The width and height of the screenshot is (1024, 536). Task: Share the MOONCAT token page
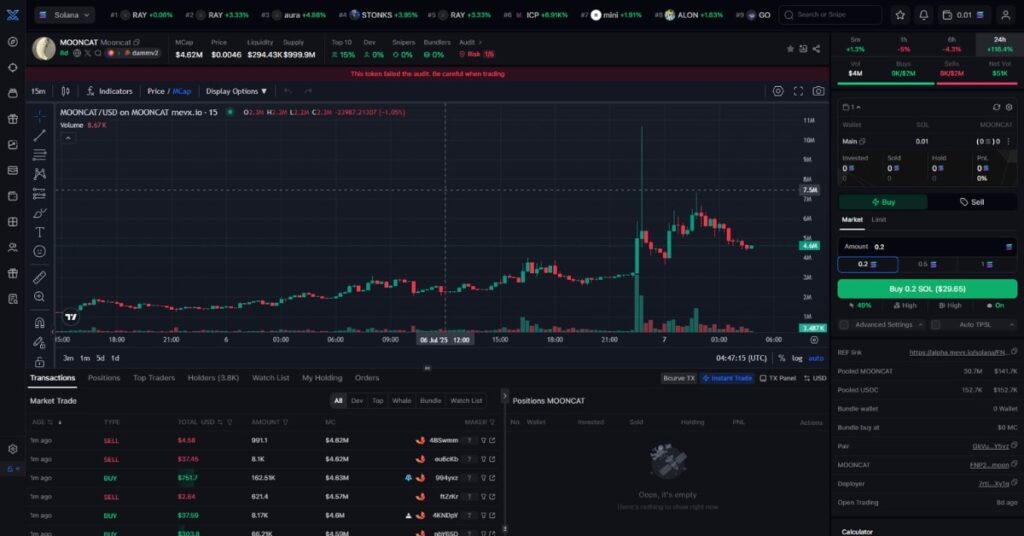click(816, 49)
